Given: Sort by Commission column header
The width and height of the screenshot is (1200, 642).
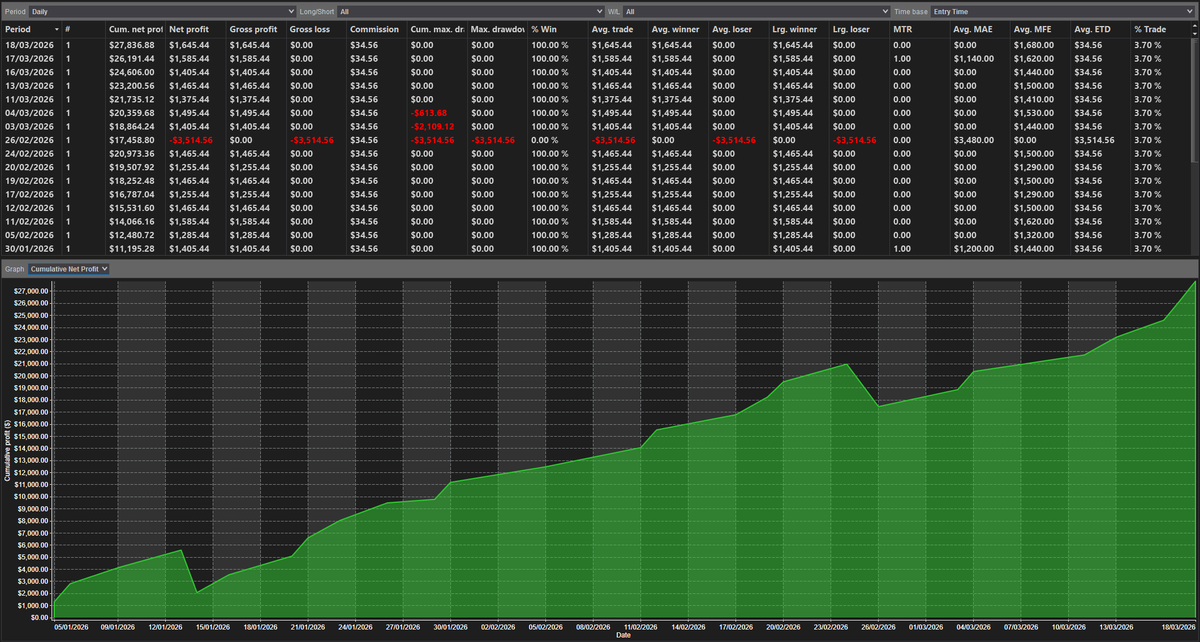Looking at the screenshot, I should tap(376, 30).
